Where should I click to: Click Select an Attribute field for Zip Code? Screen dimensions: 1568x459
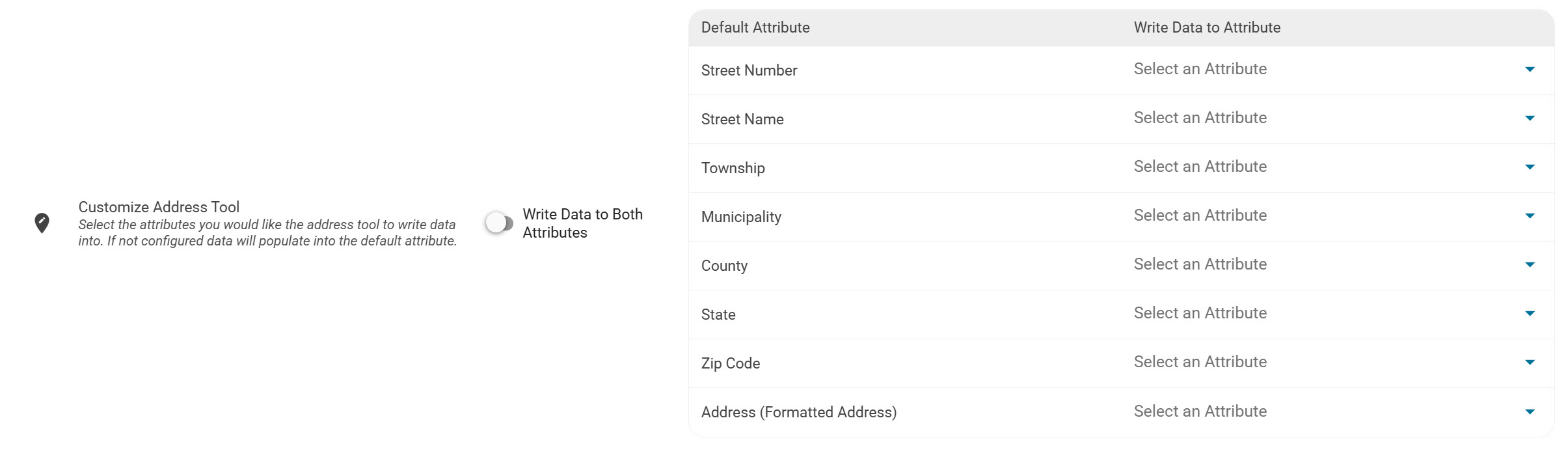(1200, 362)
